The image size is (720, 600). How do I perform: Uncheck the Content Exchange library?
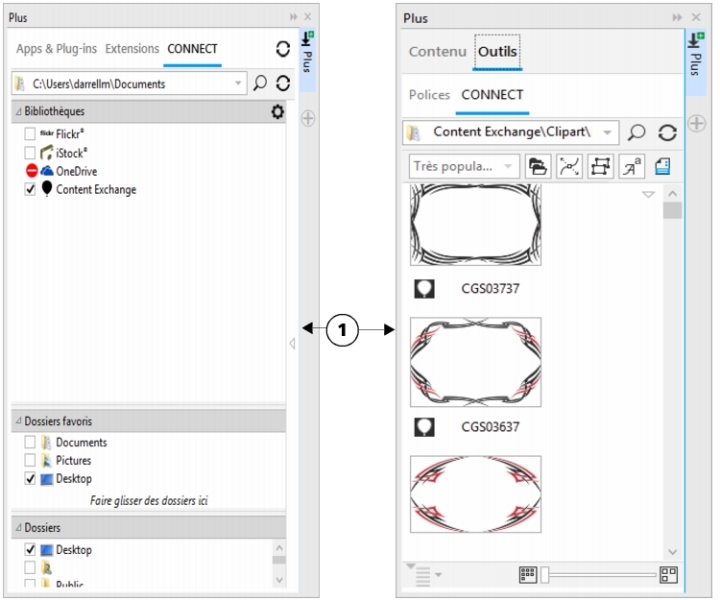pyautogui.click(x=30, y=189)
